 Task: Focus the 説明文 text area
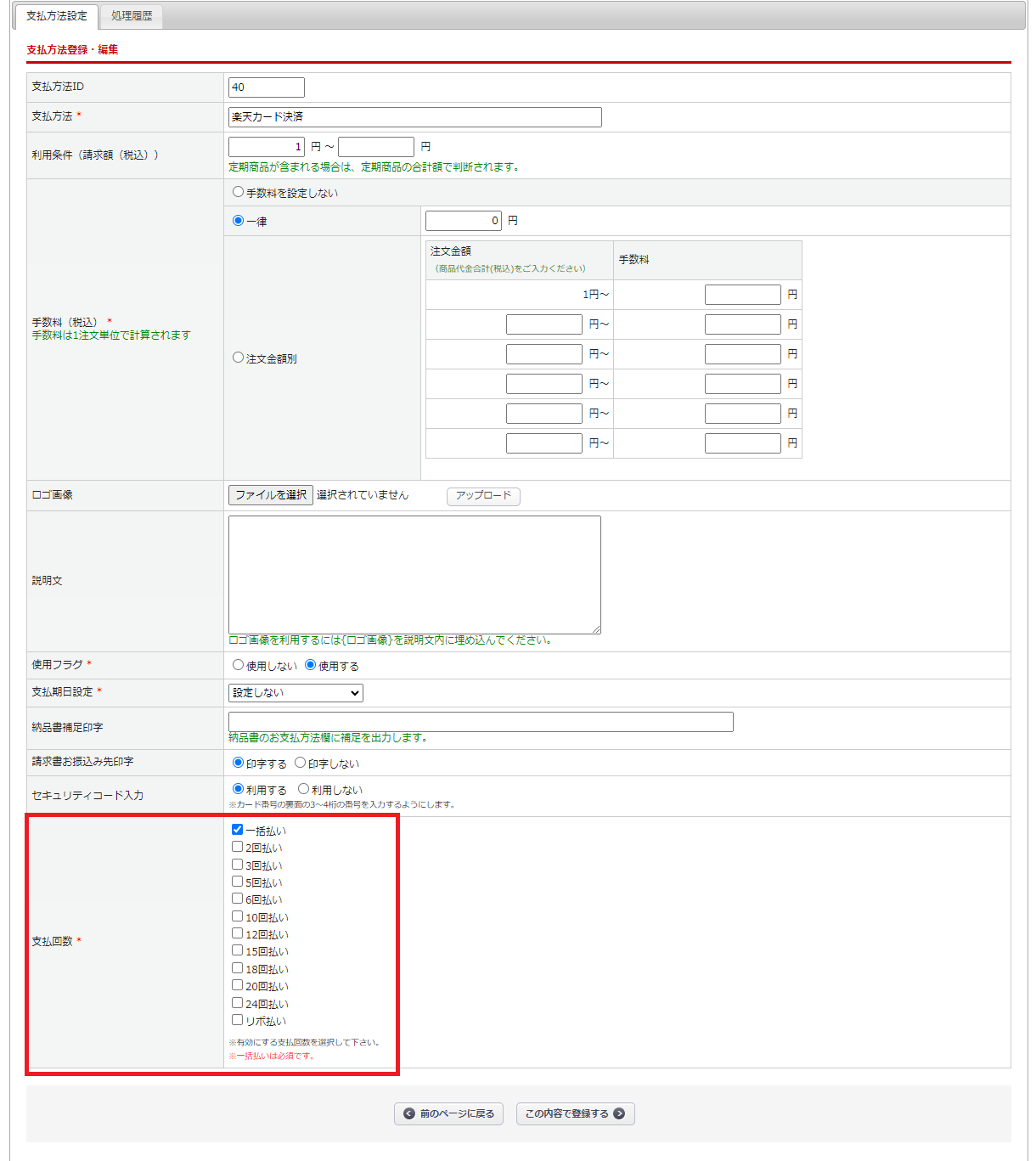pos(414,574)
